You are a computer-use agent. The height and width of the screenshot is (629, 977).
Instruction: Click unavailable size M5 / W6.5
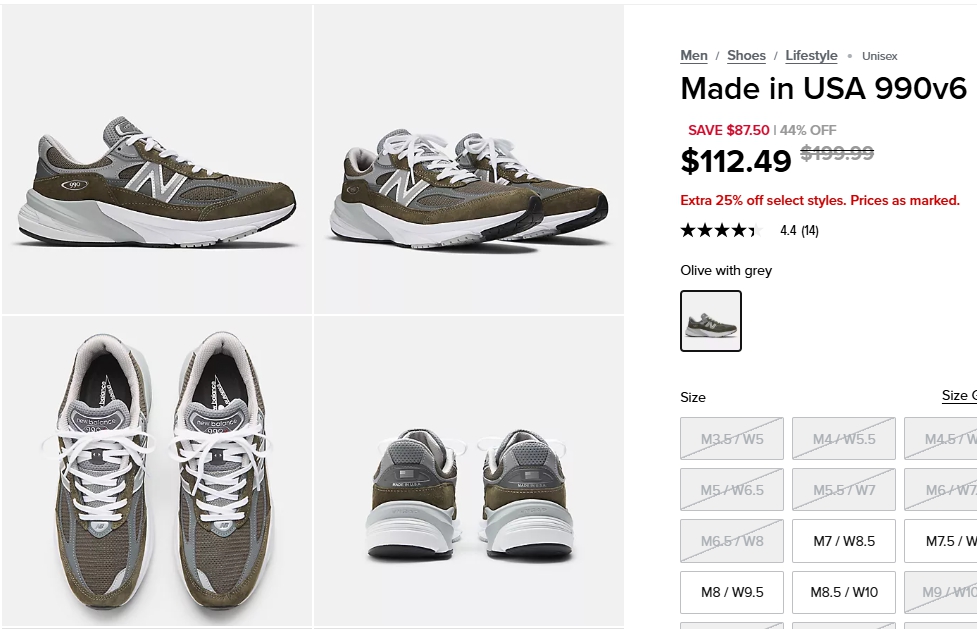[x=731, y=490]
